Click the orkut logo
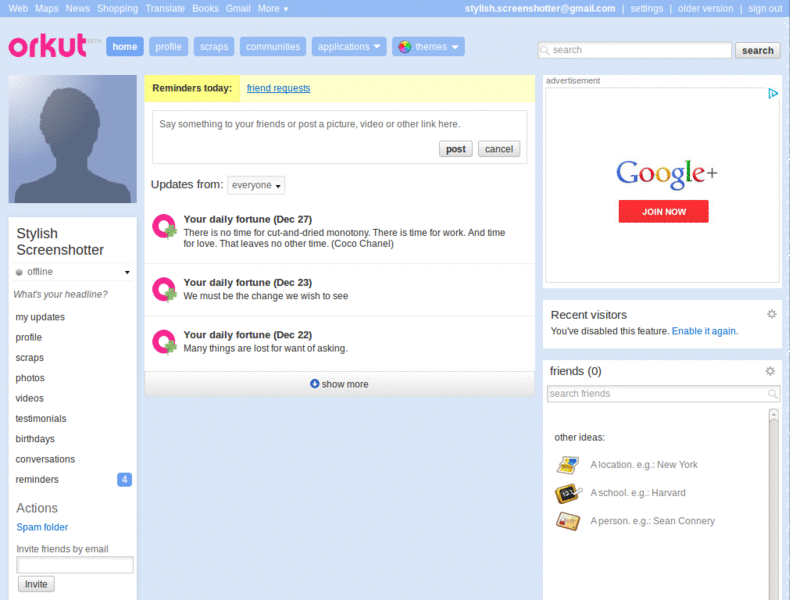The width and height of the screenshot is (800, 600). pos(47,45)
